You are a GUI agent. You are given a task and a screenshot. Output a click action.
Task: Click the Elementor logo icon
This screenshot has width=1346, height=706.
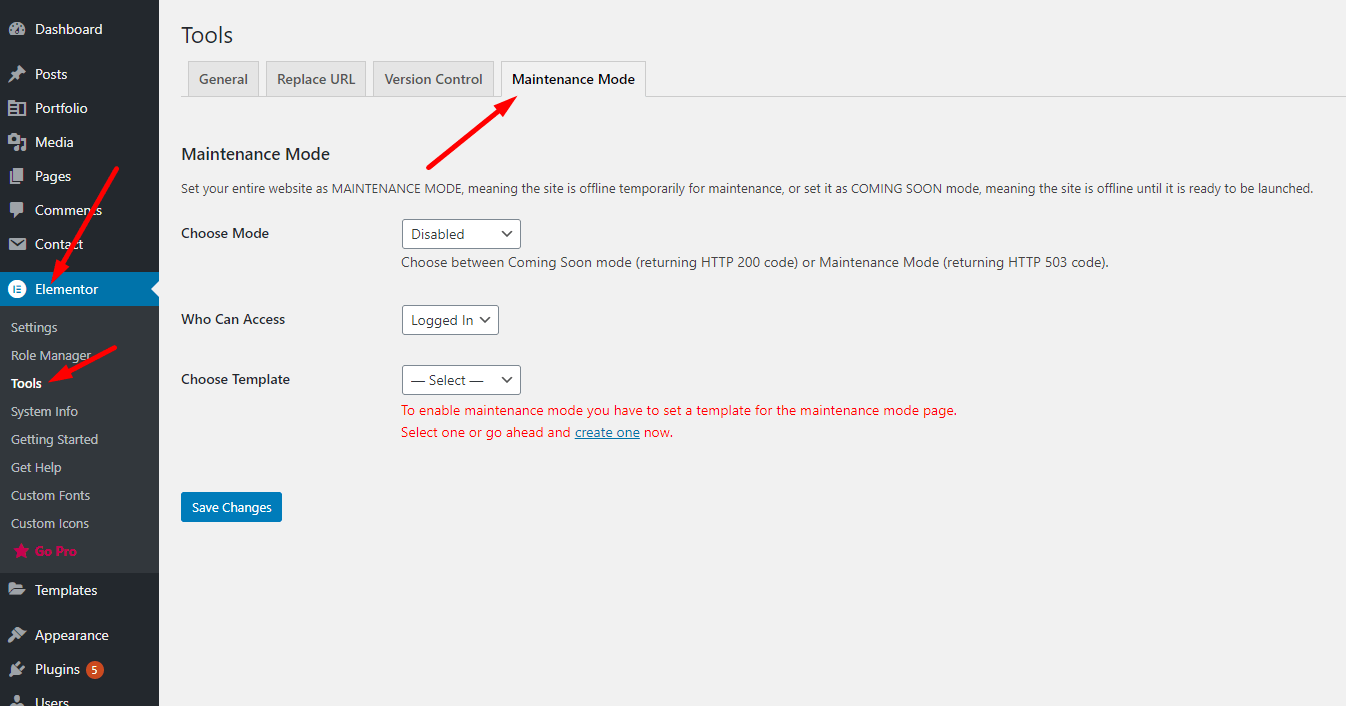point(17,290)
